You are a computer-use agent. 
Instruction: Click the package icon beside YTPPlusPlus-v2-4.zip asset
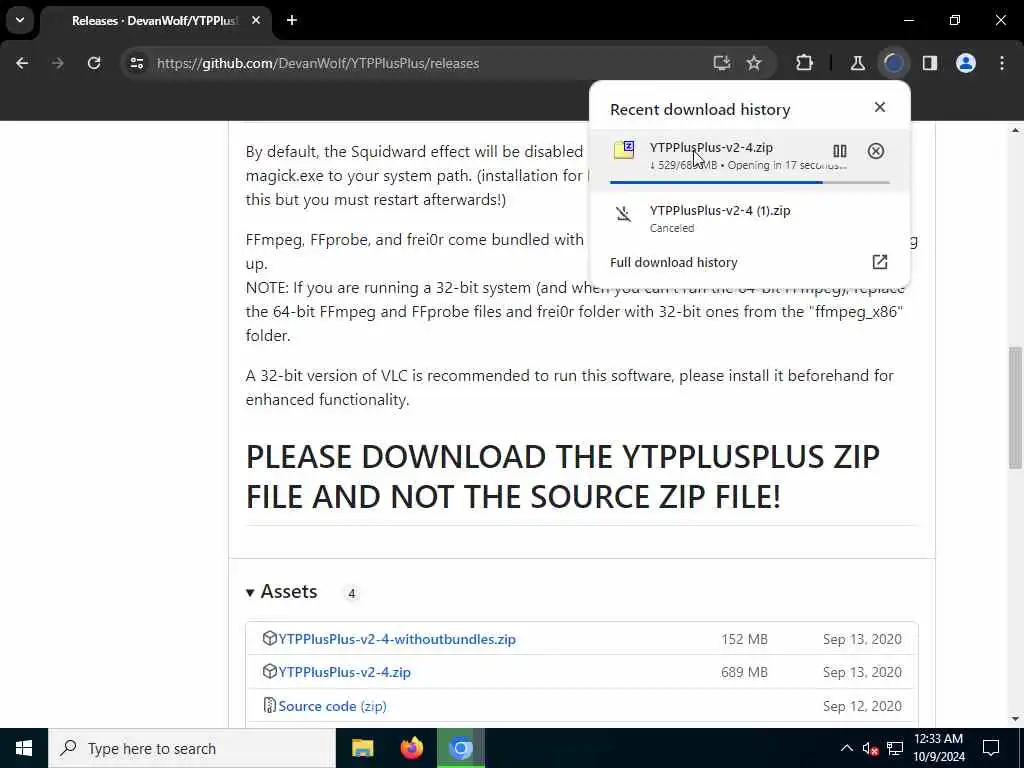pos(270,671)
